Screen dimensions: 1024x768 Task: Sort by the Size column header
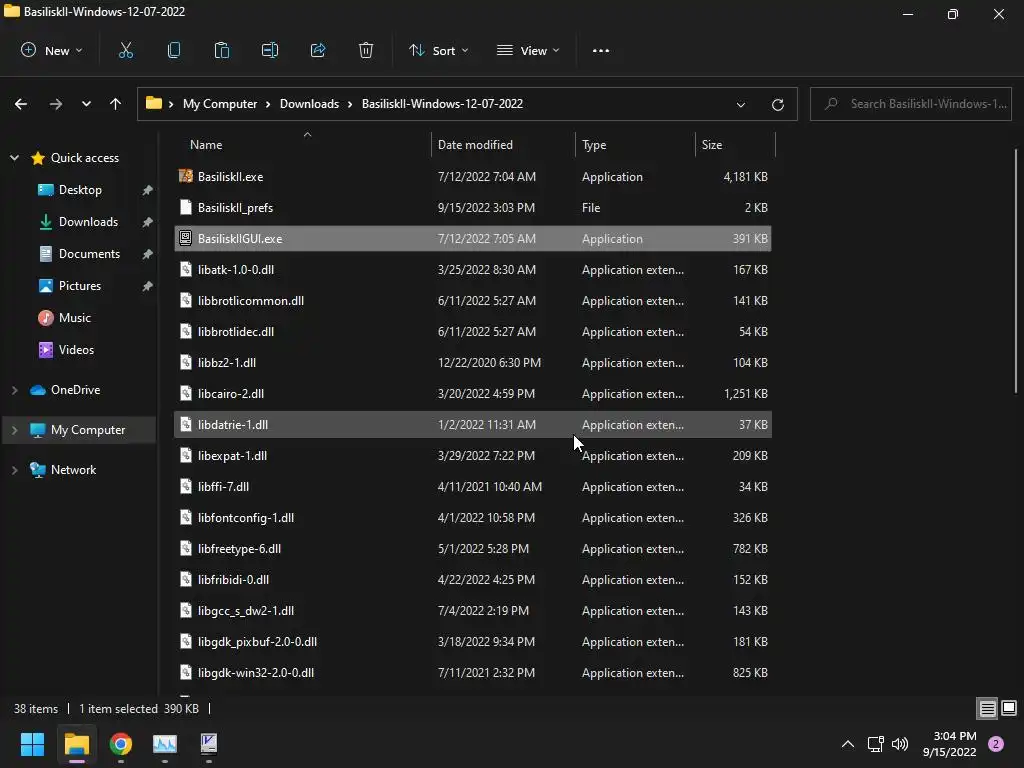(x=735, y=144)
